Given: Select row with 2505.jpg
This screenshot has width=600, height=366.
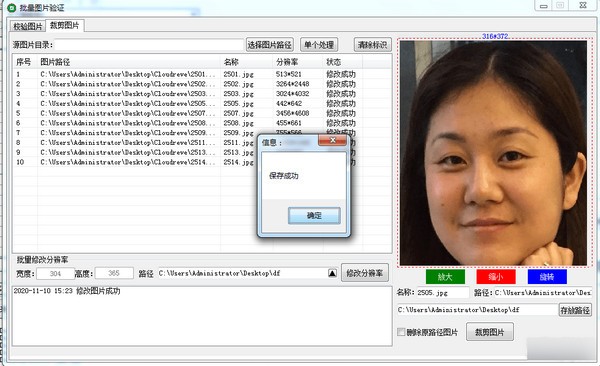Looking at the screenshot, I should tap(202, 103).
